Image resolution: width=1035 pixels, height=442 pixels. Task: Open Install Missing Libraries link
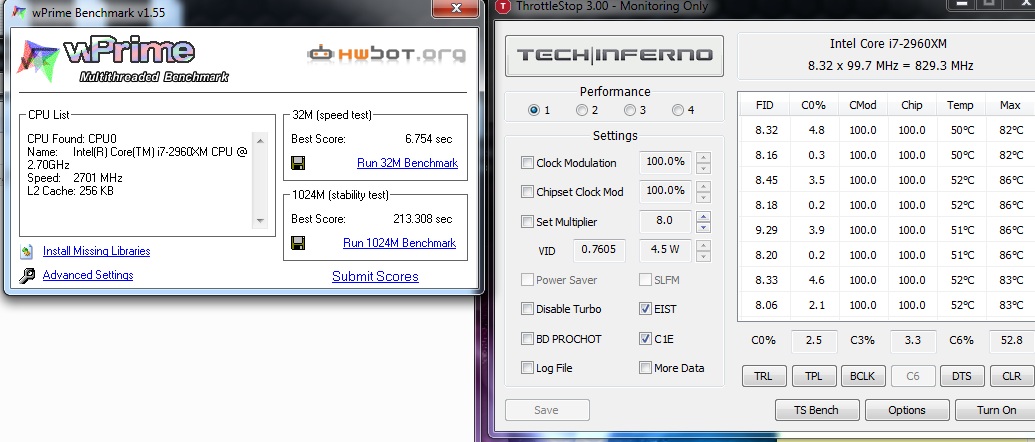96,251
